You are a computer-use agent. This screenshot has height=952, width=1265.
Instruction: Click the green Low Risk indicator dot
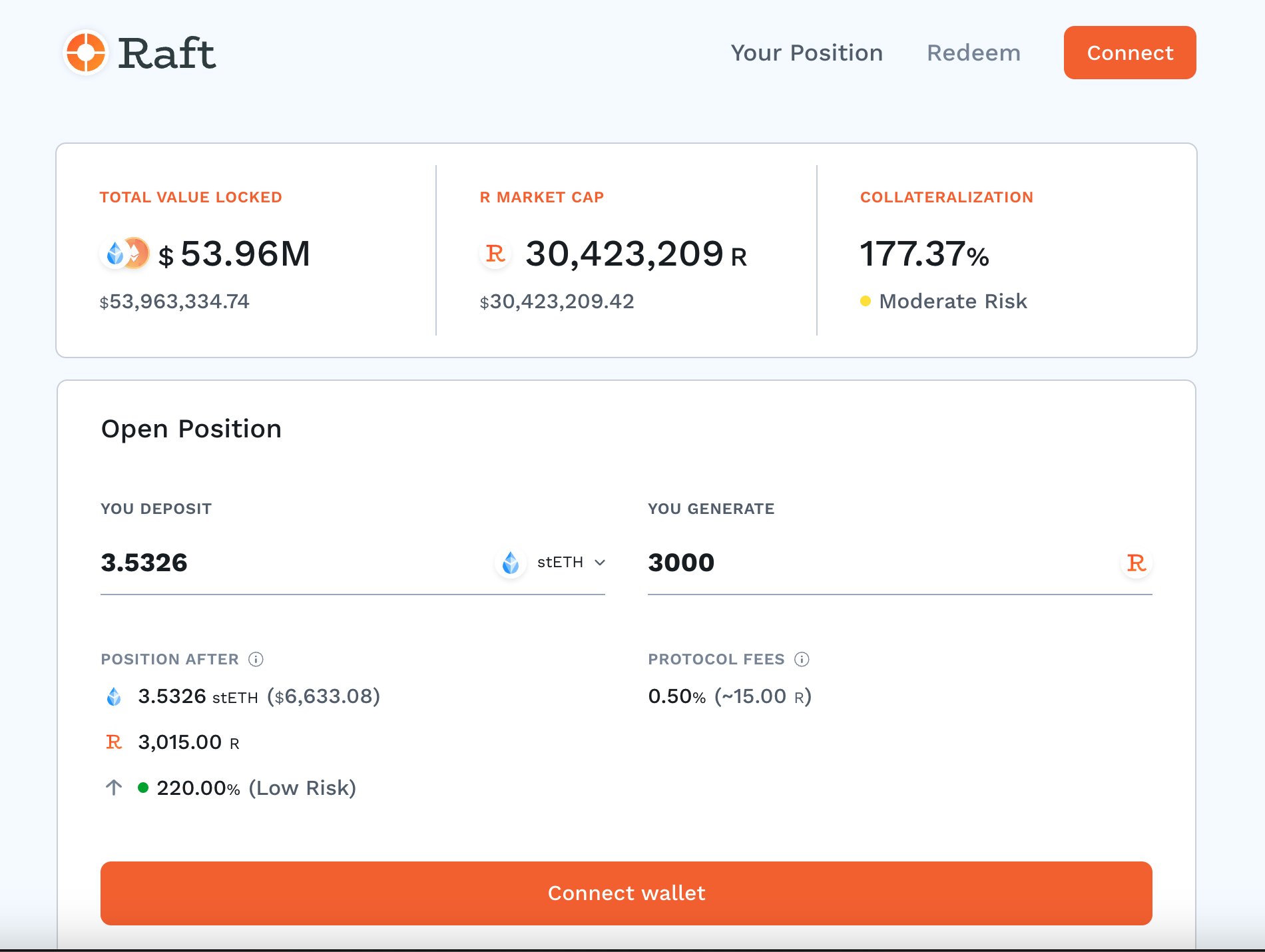[143, 788]
